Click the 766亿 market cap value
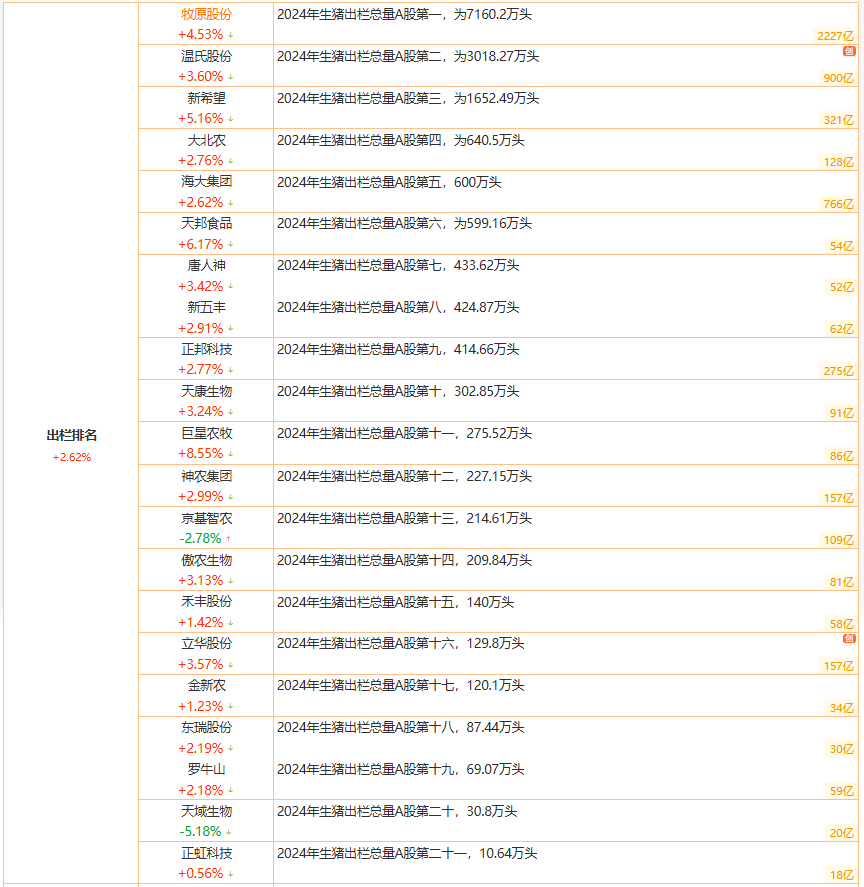The width and height of the screenshot is (864, 887). click(x=839, y=204)
